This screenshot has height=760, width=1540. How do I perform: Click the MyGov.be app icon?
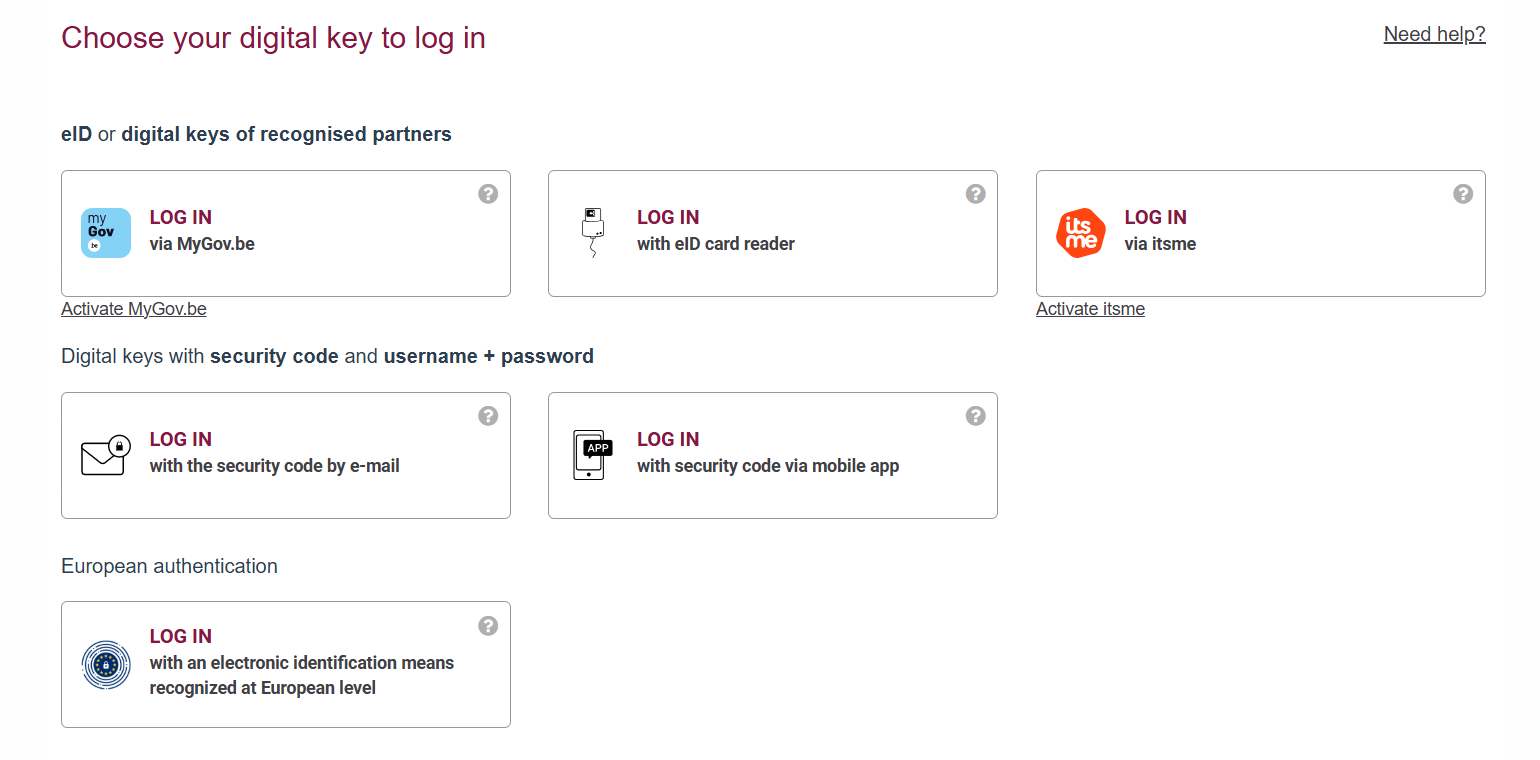tap(106, 233)
